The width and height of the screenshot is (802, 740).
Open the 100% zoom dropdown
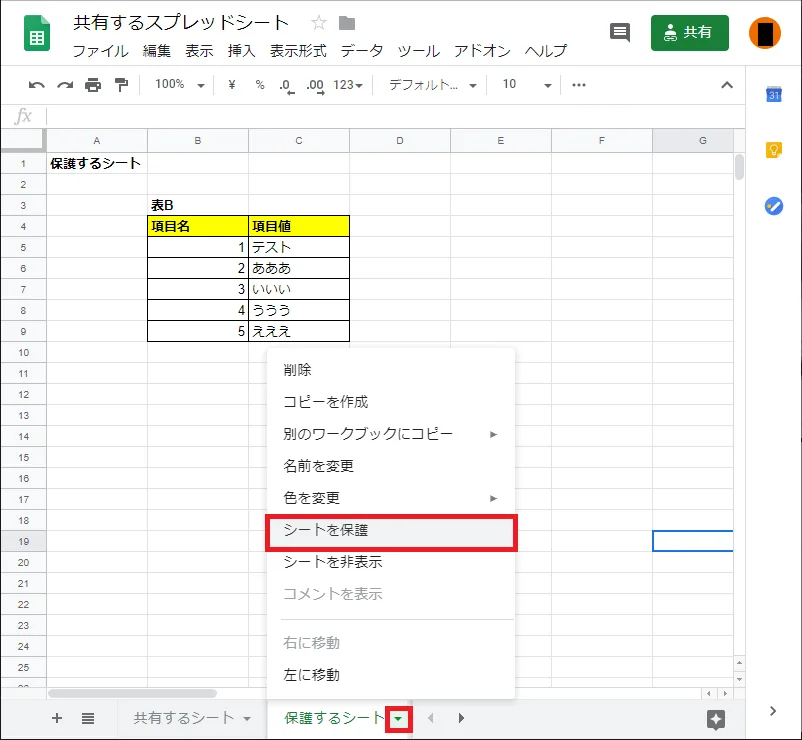(180, 84)
